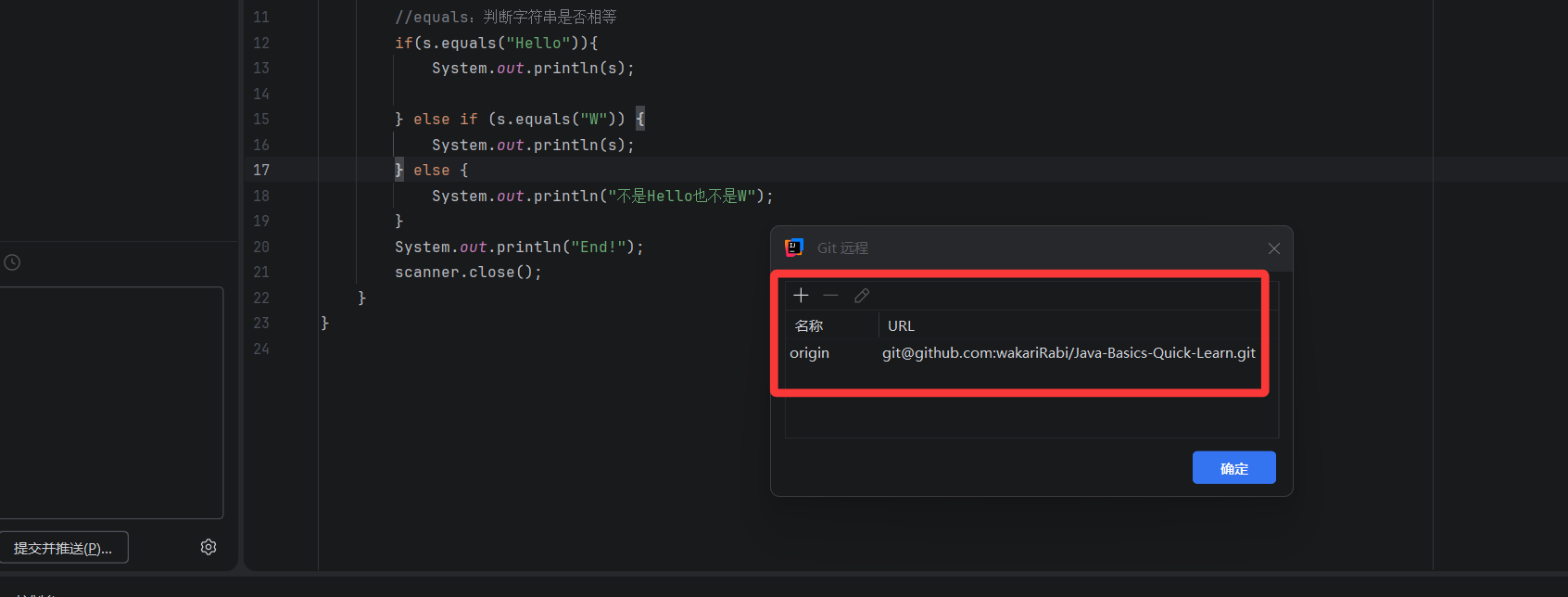This screenshot has width=1568, height=597.
Task: Place cursor on scanner.close() line
Action: [468, 273]
